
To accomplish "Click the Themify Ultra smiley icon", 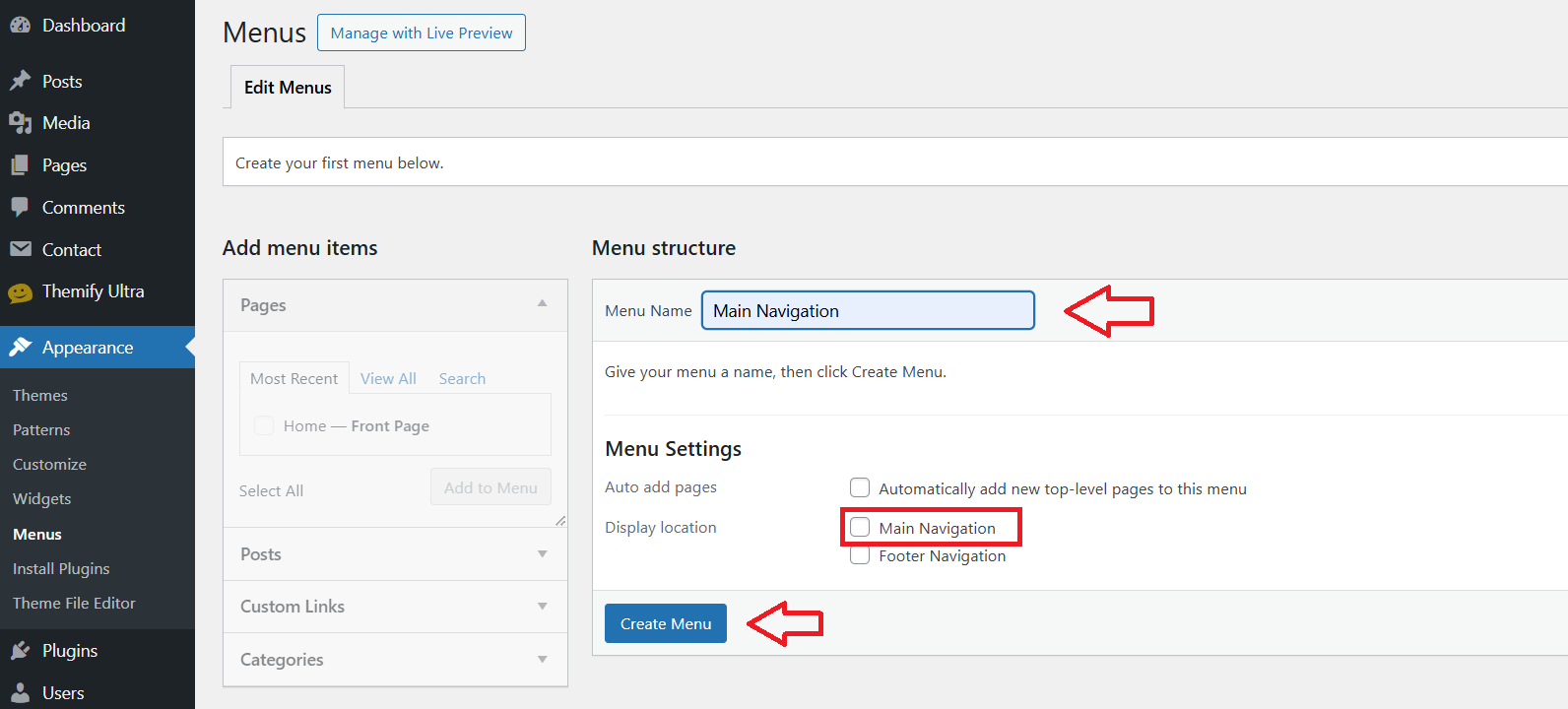I will click(20, 292).
